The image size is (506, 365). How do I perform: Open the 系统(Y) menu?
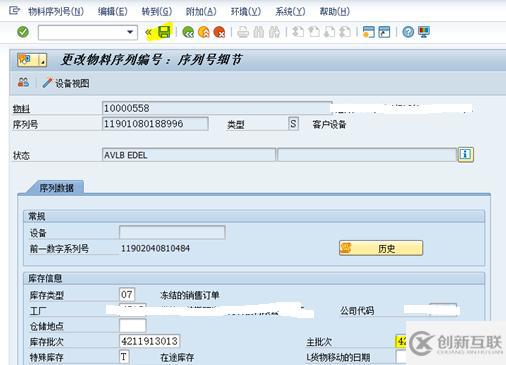tap(290, 12)
